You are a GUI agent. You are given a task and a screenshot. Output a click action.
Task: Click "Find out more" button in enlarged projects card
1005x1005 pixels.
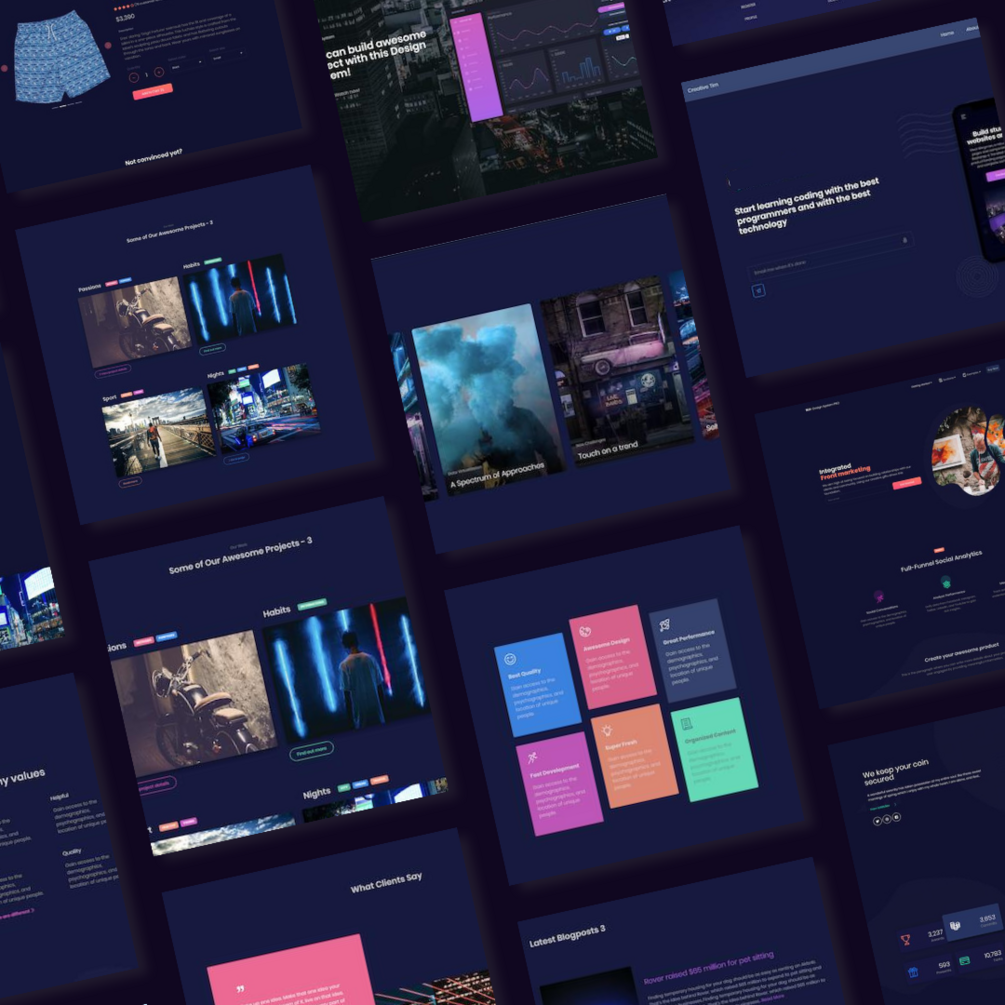[x=311, y=750]
